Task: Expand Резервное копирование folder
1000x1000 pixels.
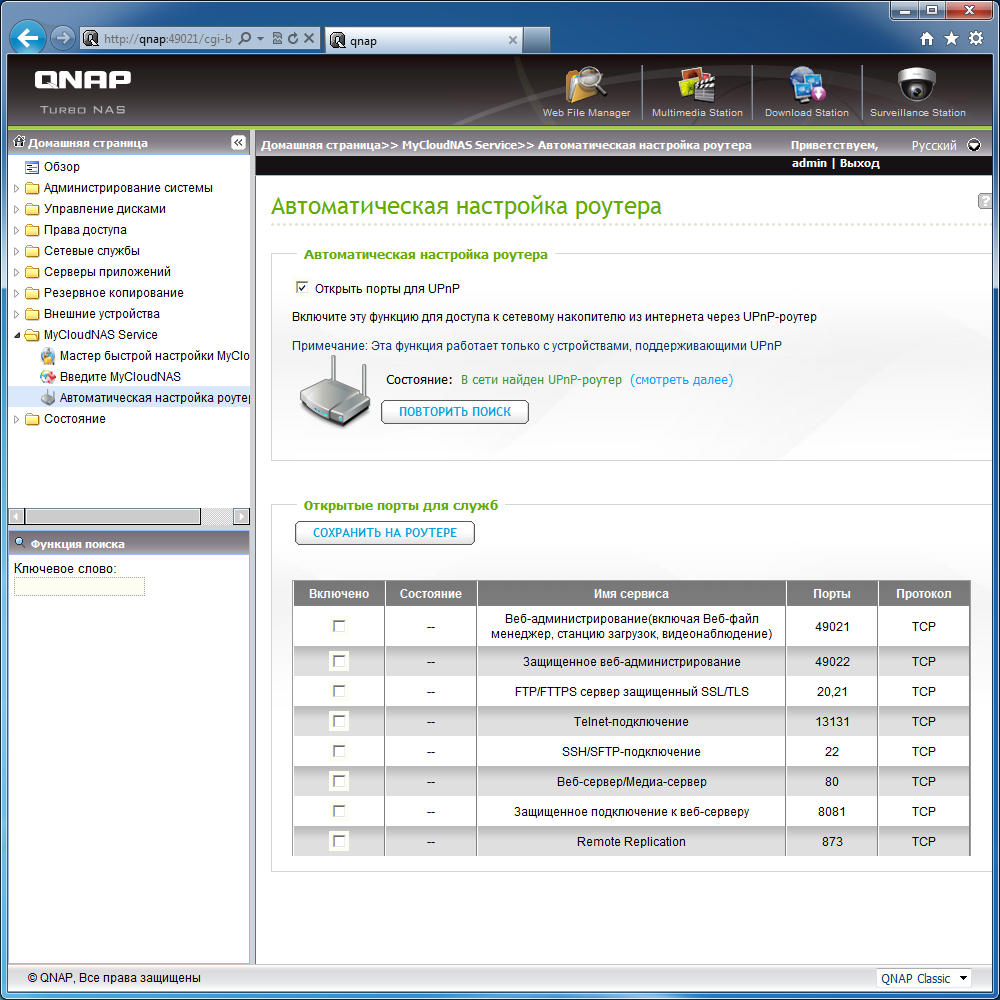Action: click(17, 293)
